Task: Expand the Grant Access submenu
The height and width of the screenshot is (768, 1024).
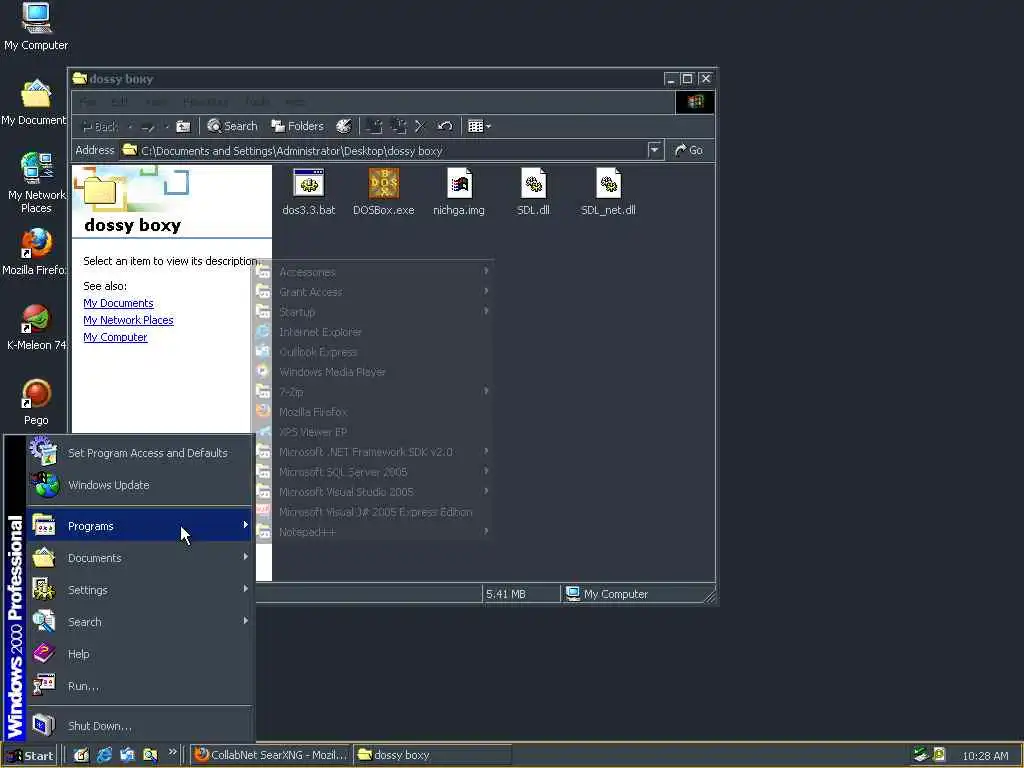Action: click(372, 292)
